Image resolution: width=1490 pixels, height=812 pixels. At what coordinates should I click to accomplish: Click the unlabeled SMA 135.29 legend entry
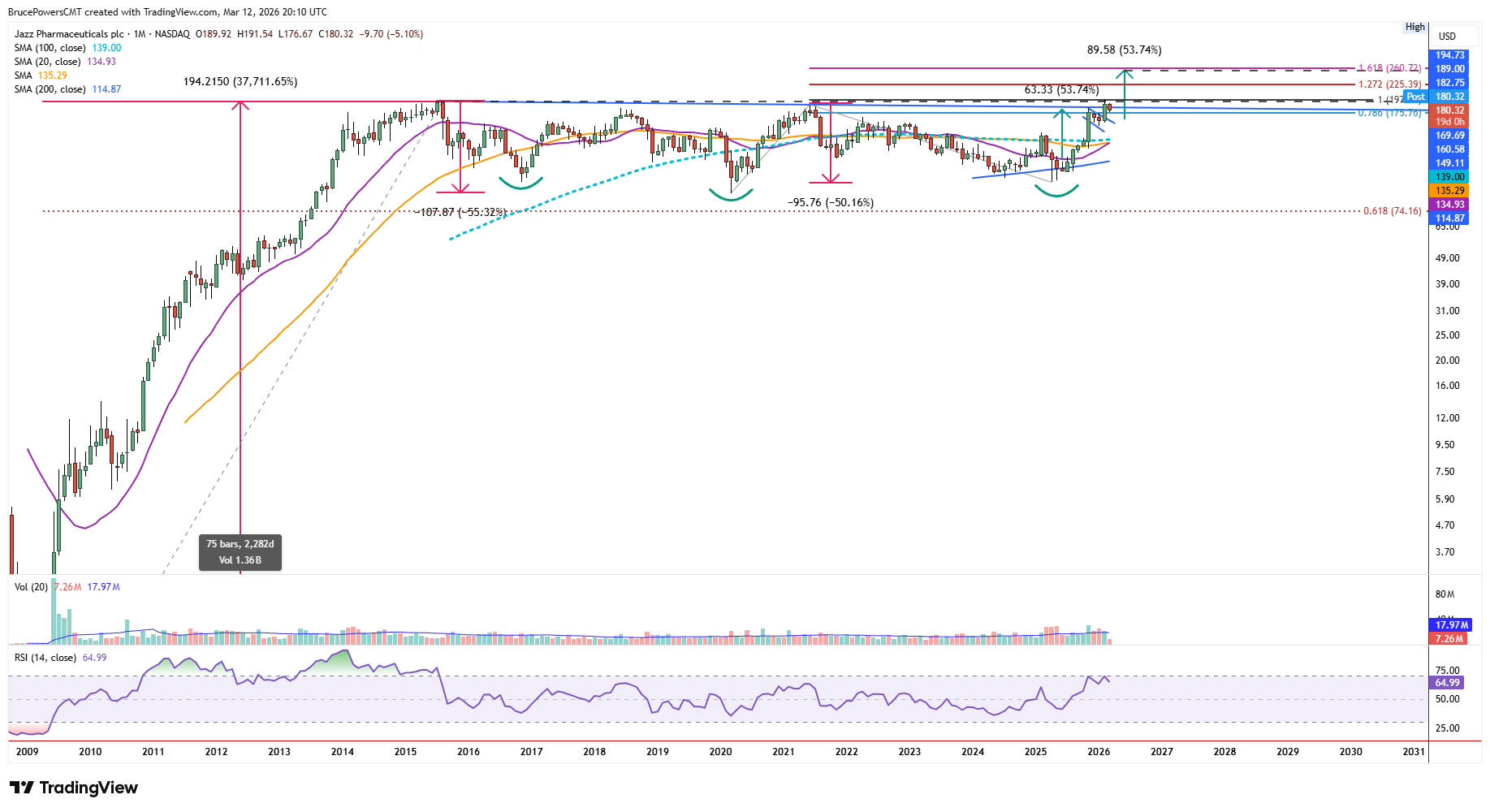coord(41,76)
